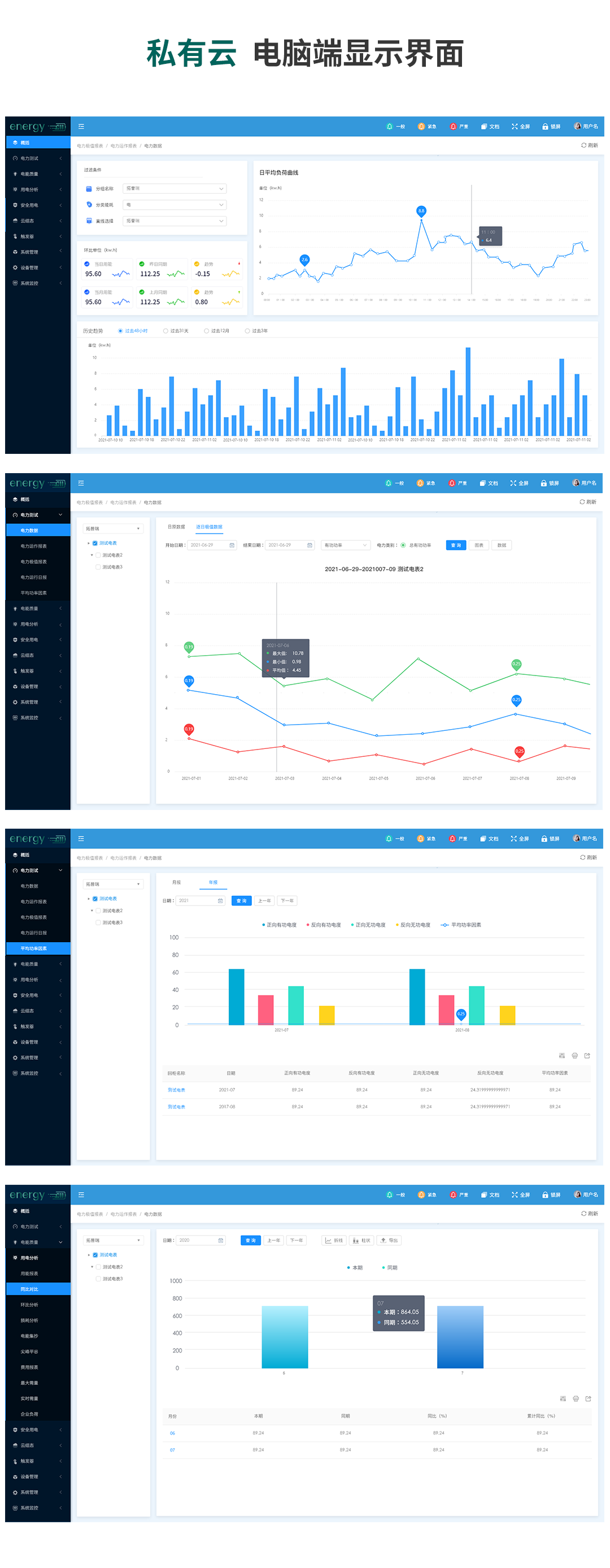Switch to the 日原数据 tab

coord(176,527)
